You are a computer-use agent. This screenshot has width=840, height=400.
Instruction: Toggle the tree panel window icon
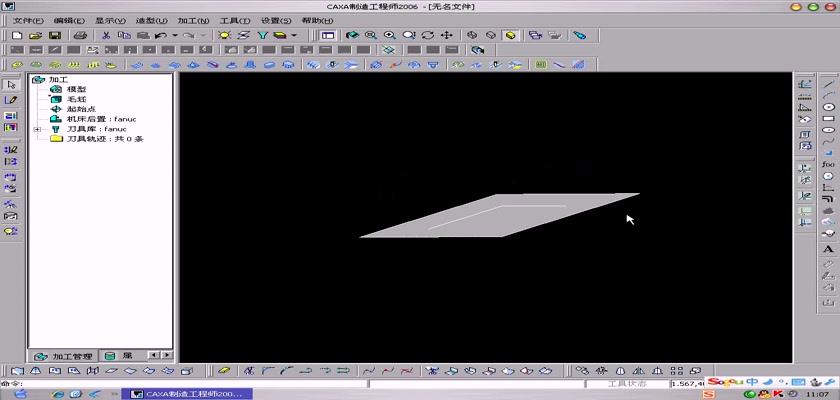[328, 35]
